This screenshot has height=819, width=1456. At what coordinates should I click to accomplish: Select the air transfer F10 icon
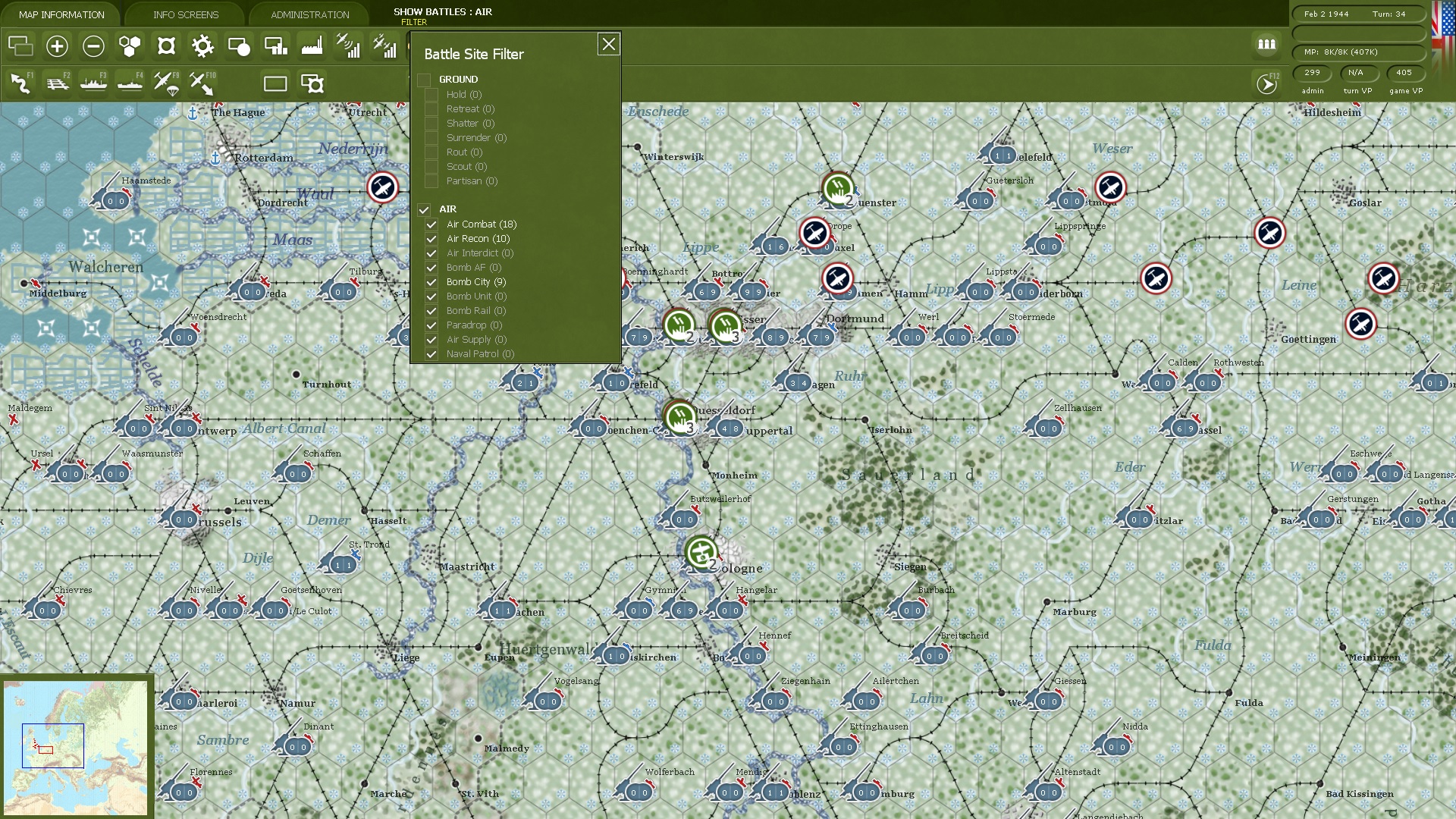[202, 83]
